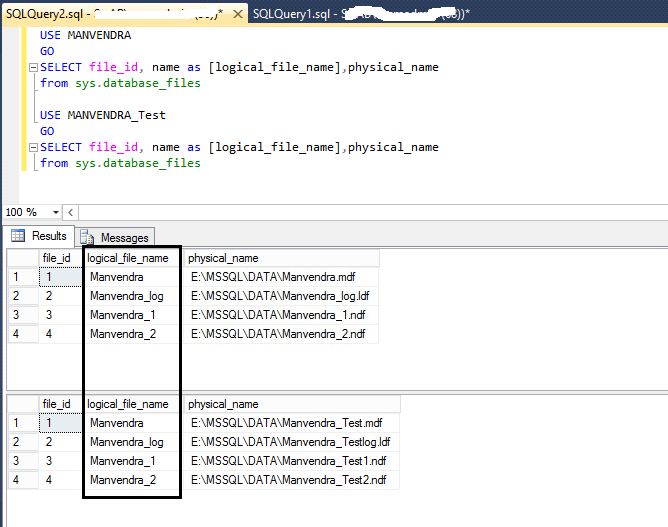This screenshot has width=668, height=527.
Task: Click the Messages tab document icon
Action: [87, 237]
